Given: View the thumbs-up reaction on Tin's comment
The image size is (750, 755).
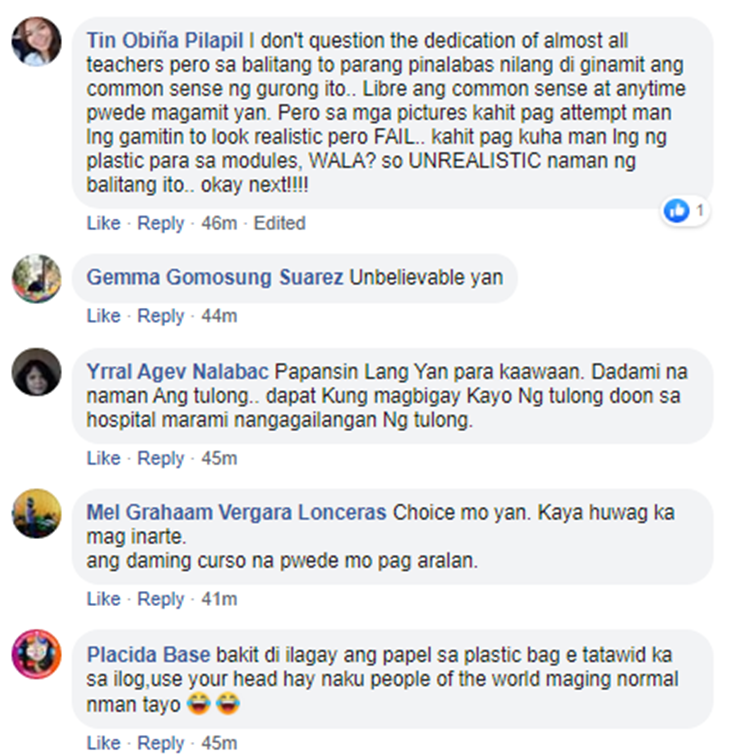Looking at the screenshot, I should pos(685,210).
